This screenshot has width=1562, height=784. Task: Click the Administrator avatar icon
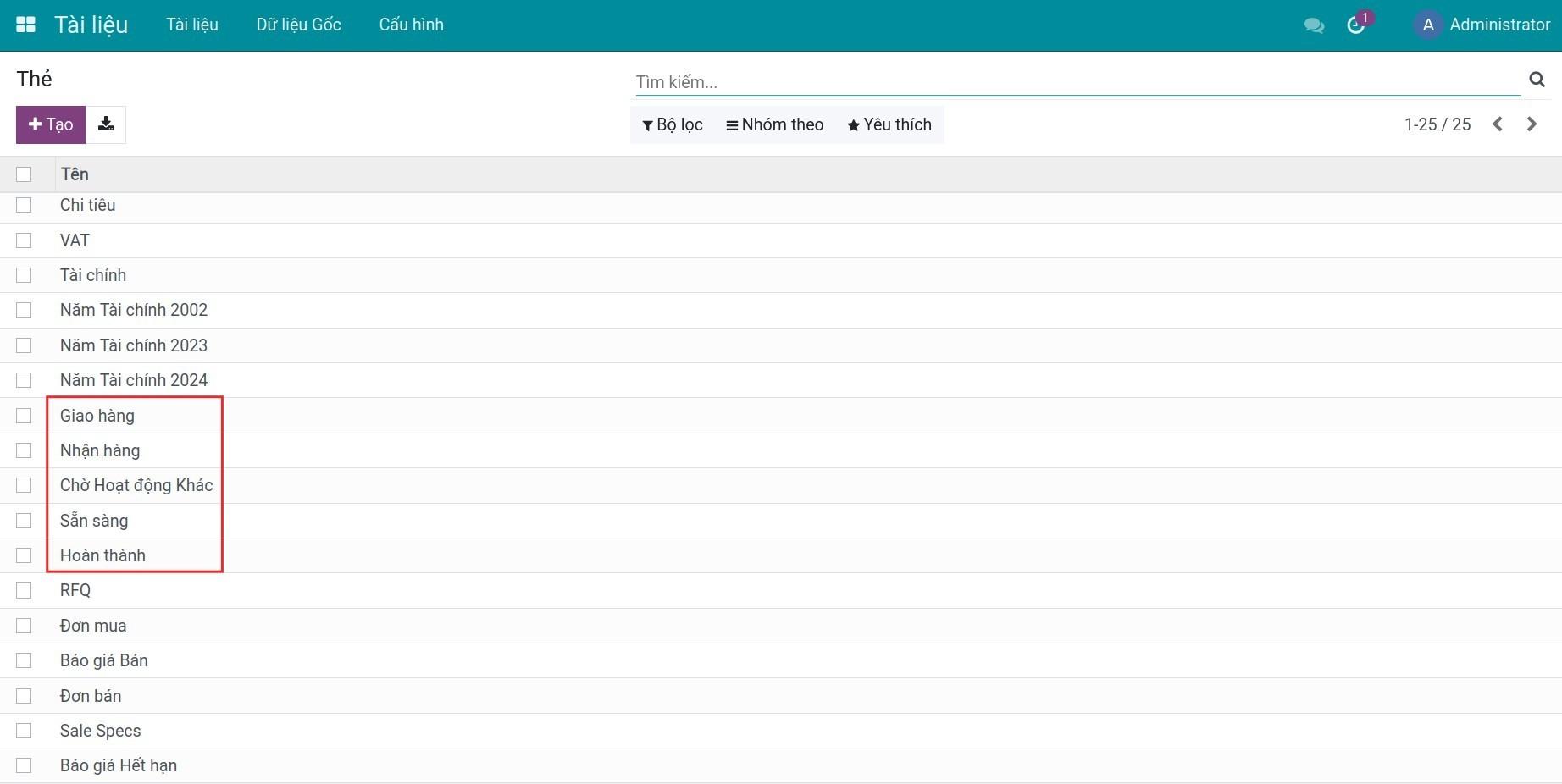[x=1428, y=25]
